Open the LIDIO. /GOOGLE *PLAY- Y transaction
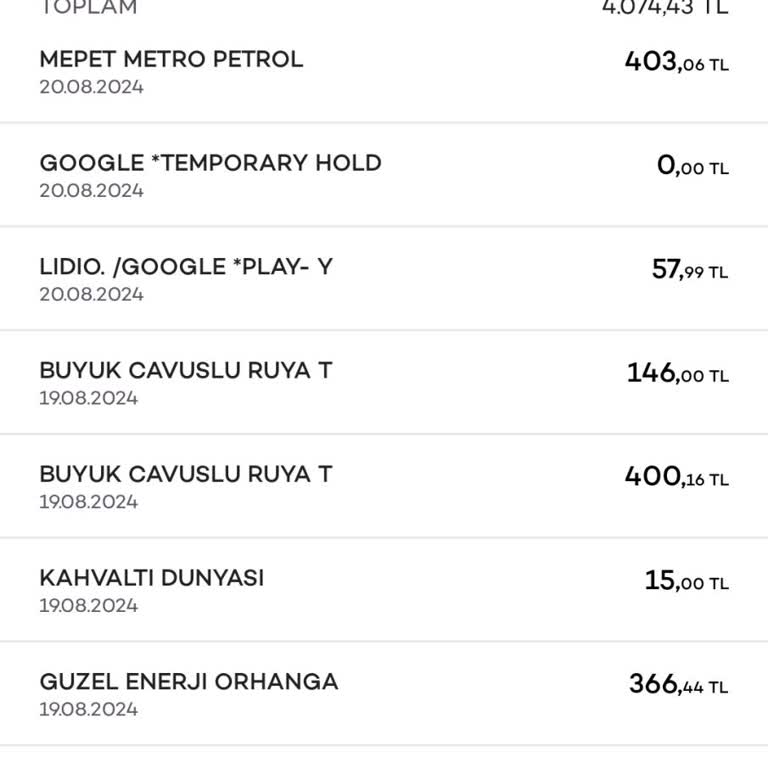 (384, 279)
